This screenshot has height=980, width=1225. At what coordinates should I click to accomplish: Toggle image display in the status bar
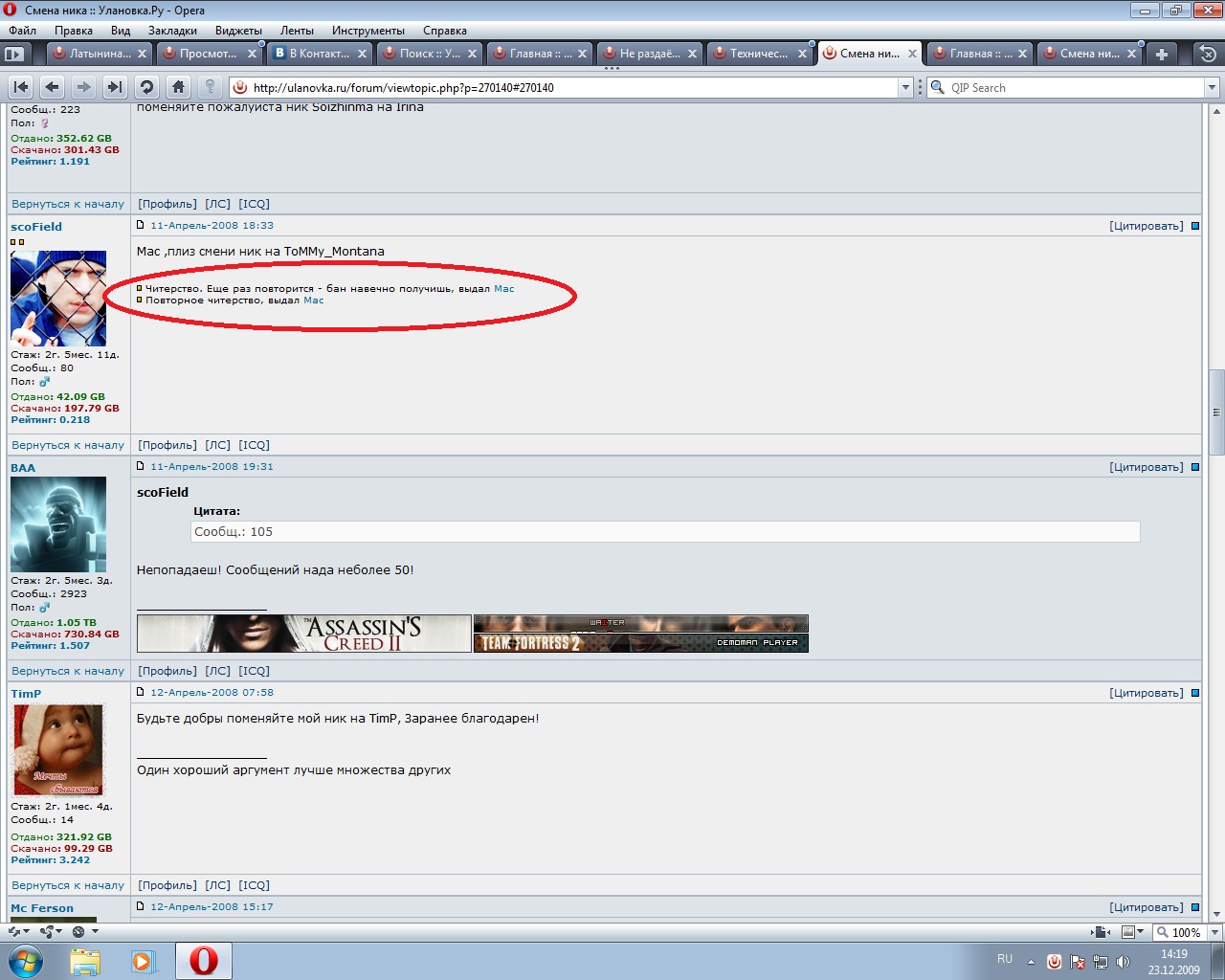click(1132, 932)
